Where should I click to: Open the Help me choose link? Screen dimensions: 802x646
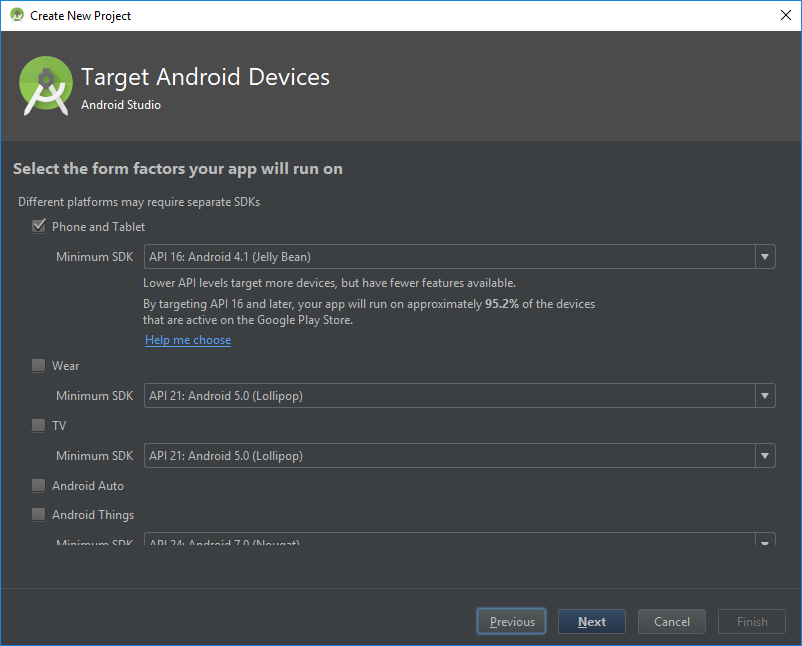(188, 340)
